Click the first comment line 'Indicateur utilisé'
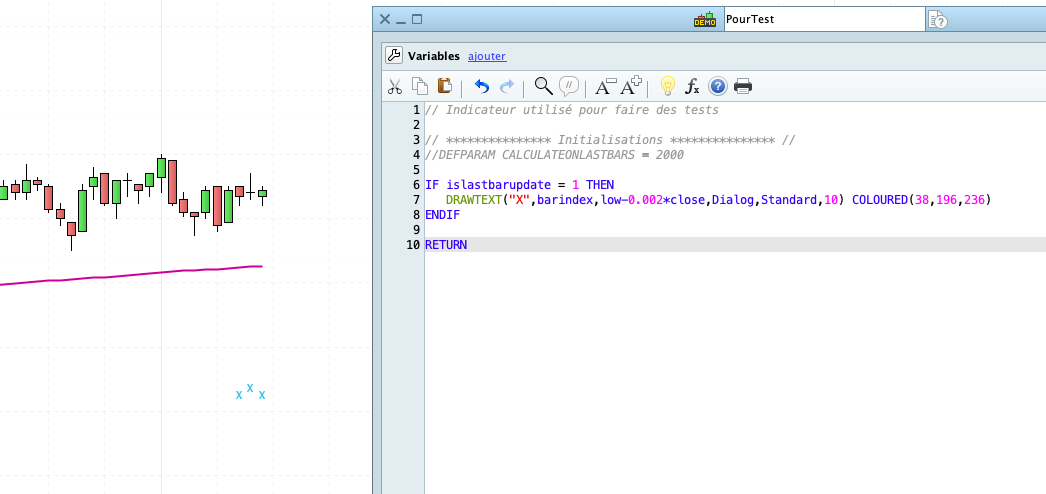Image resolution: width=1046 pixels, height=494 pixels. tap(572, 109)
